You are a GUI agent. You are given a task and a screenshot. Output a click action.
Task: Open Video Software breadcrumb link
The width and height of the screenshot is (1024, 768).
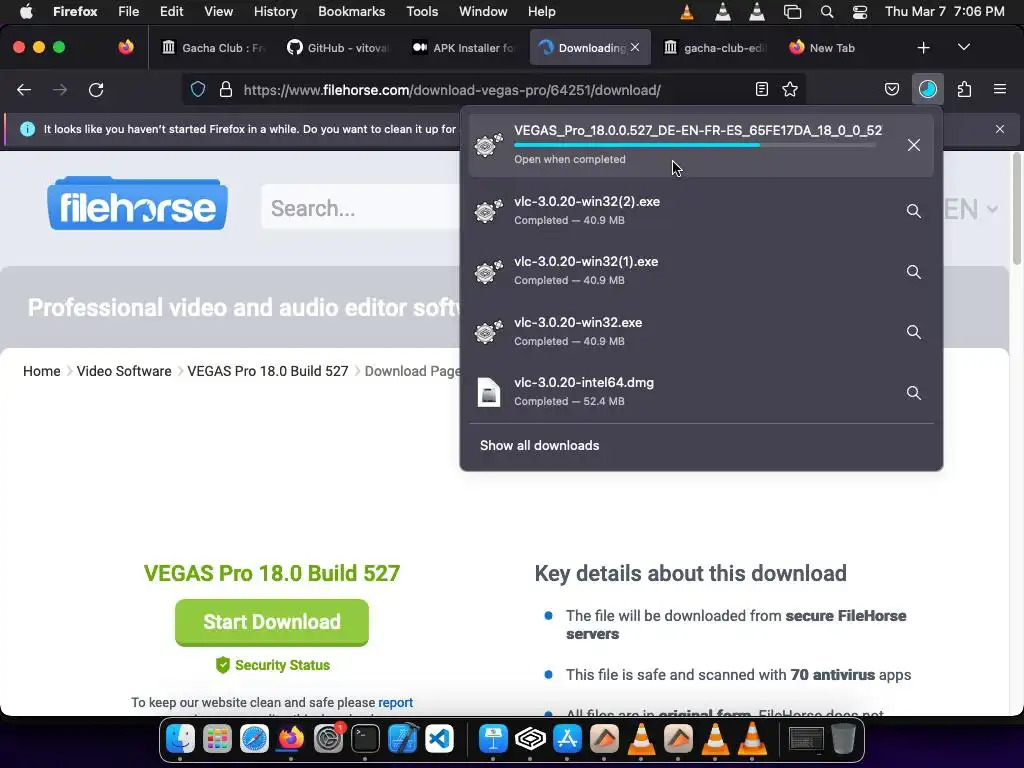tap(124, 371)
